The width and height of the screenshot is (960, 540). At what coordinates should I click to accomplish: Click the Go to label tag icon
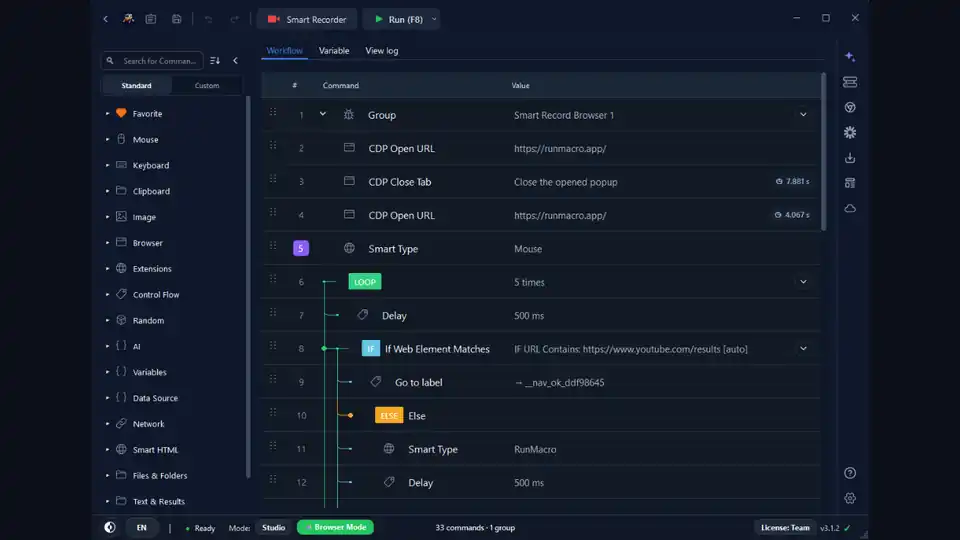click(x=376, y=381)
